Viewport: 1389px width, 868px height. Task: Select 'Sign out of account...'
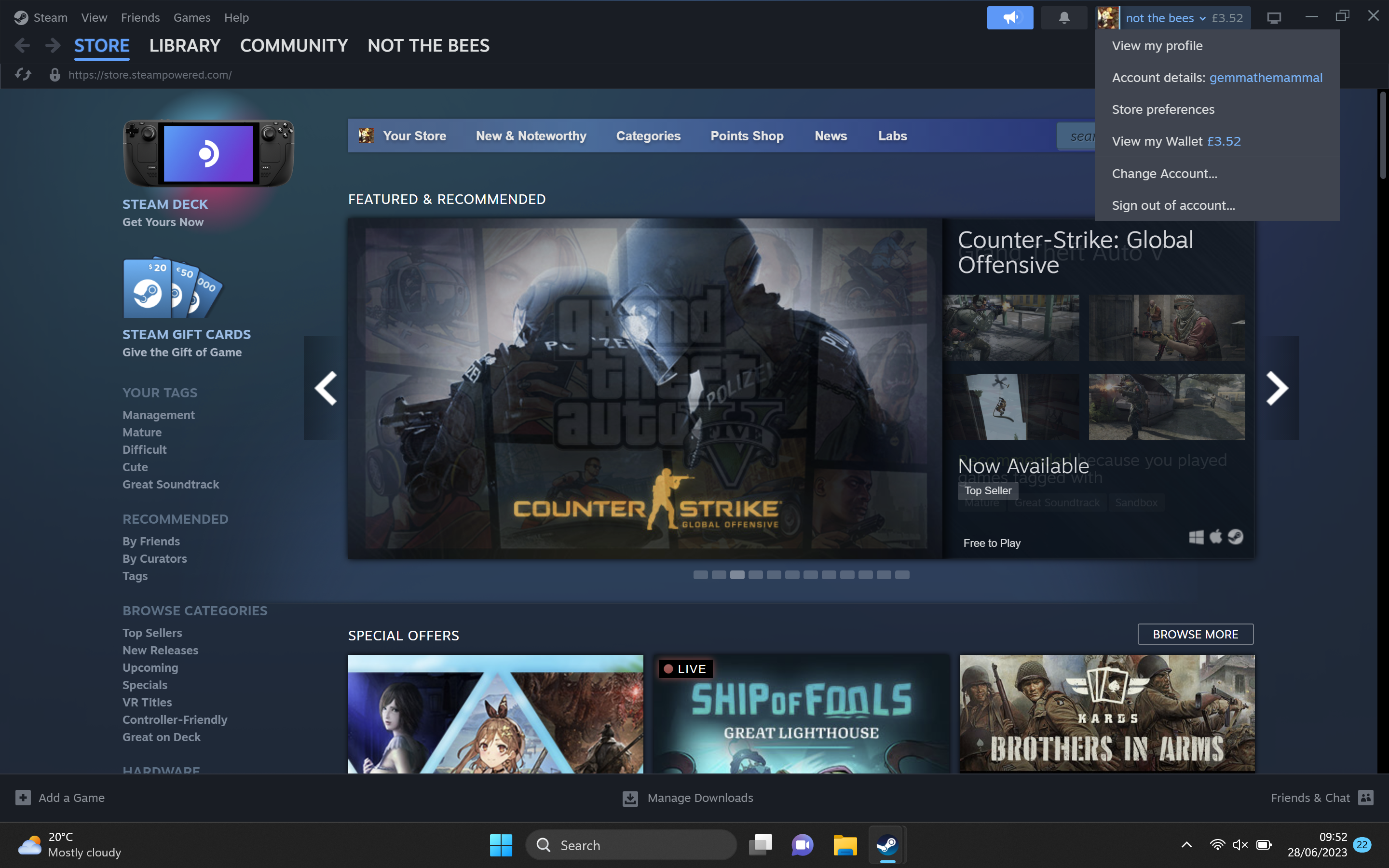(x=1217, y=205)
